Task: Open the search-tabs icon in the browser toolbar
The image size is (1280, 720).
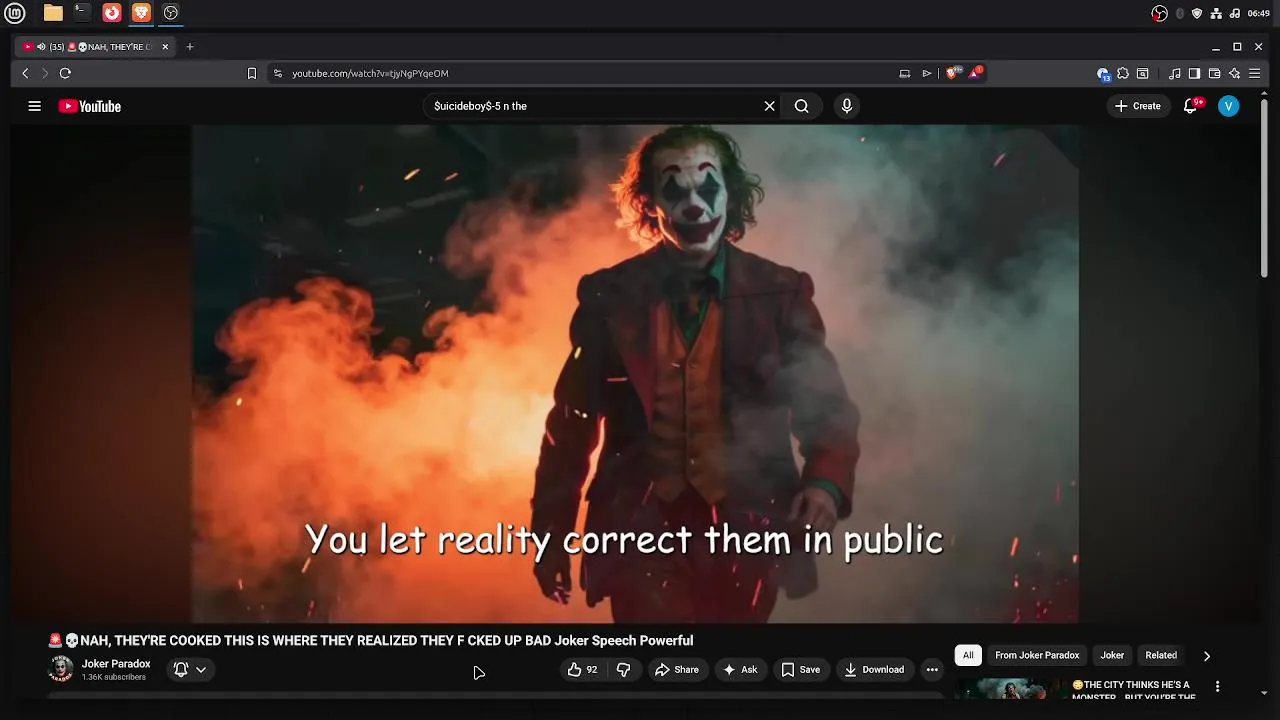Action: (1143, 73)
